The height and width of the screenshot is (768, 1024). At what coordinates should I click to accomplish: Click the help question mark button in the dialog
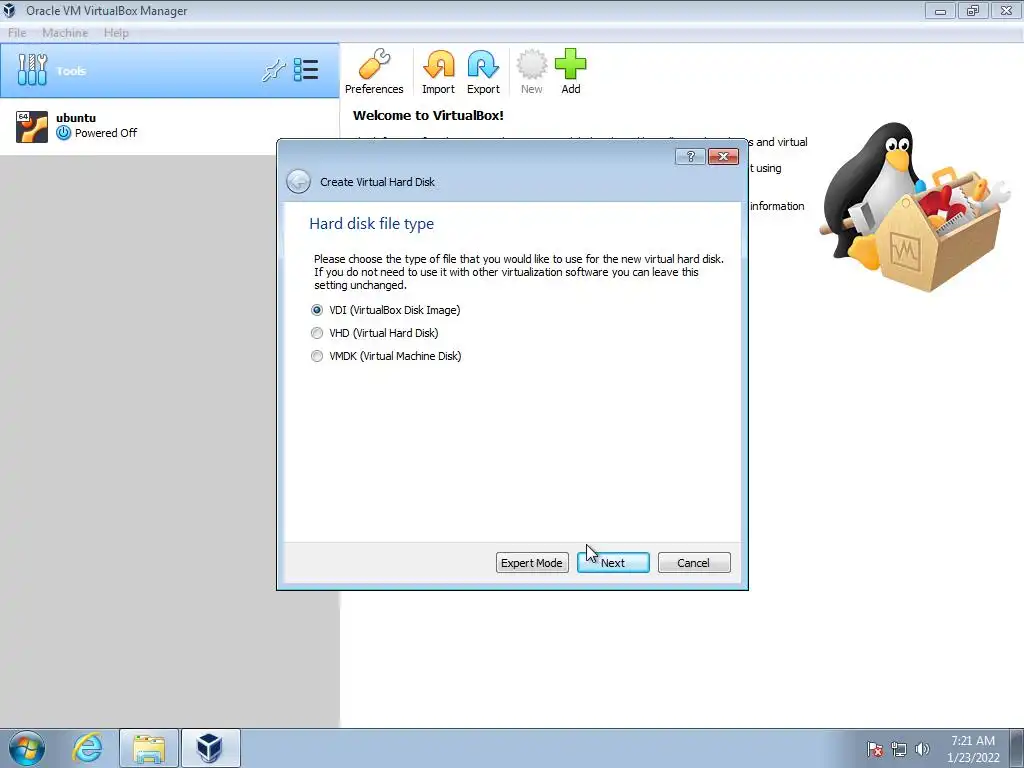coord(690,157)
